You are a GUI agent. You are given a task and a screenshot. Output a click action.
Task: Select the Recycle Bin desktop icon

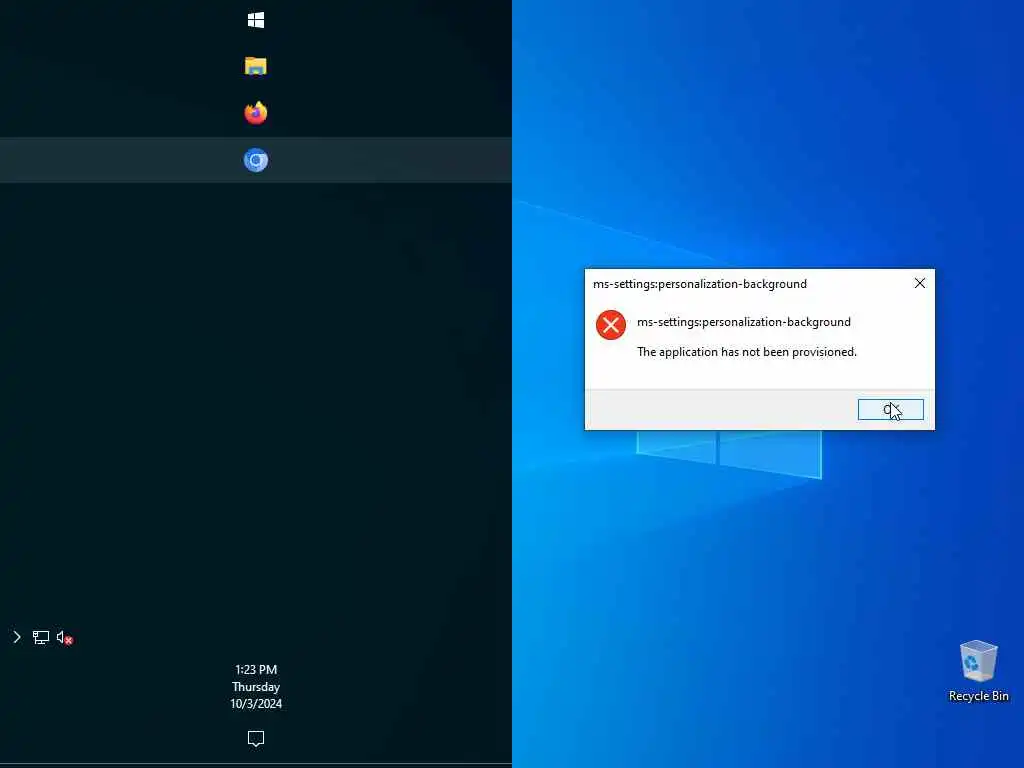tap(978, 671)
